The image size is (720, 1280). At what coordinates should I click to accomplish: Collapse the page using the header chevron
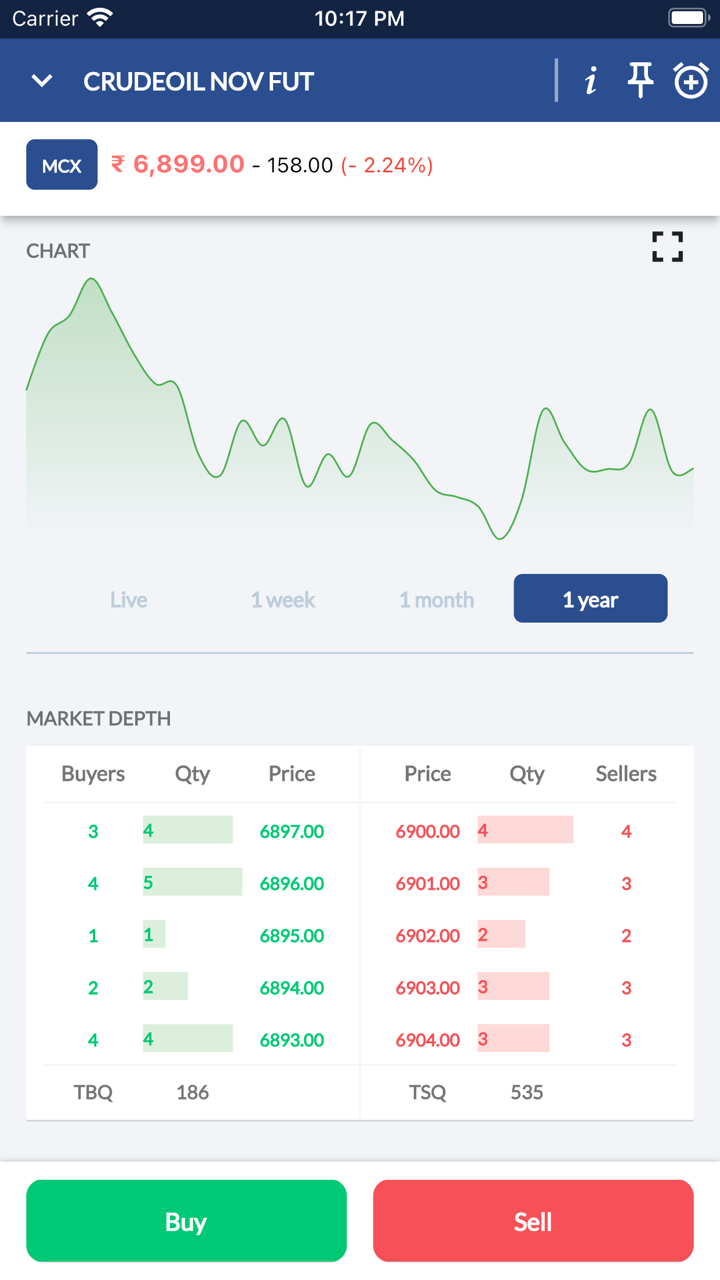[42, 81]
